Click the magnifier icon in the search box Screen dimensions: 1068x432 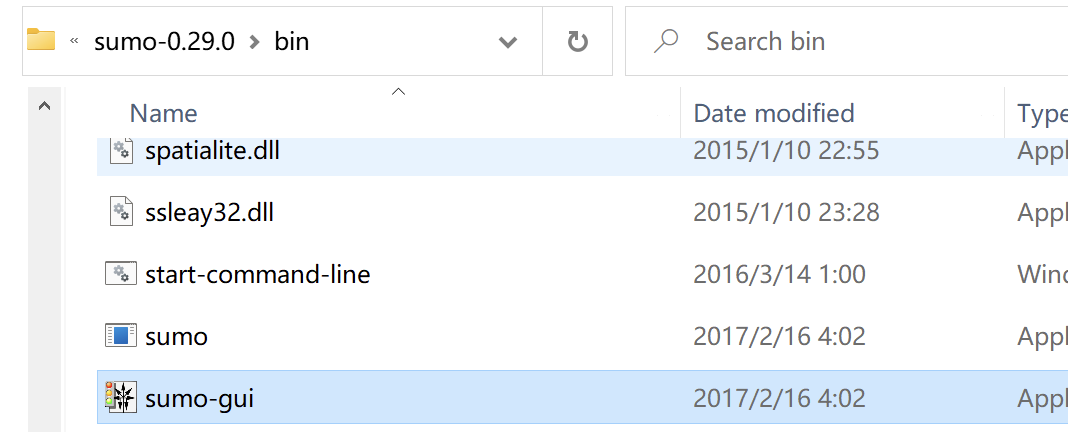(x=666, y=41)
